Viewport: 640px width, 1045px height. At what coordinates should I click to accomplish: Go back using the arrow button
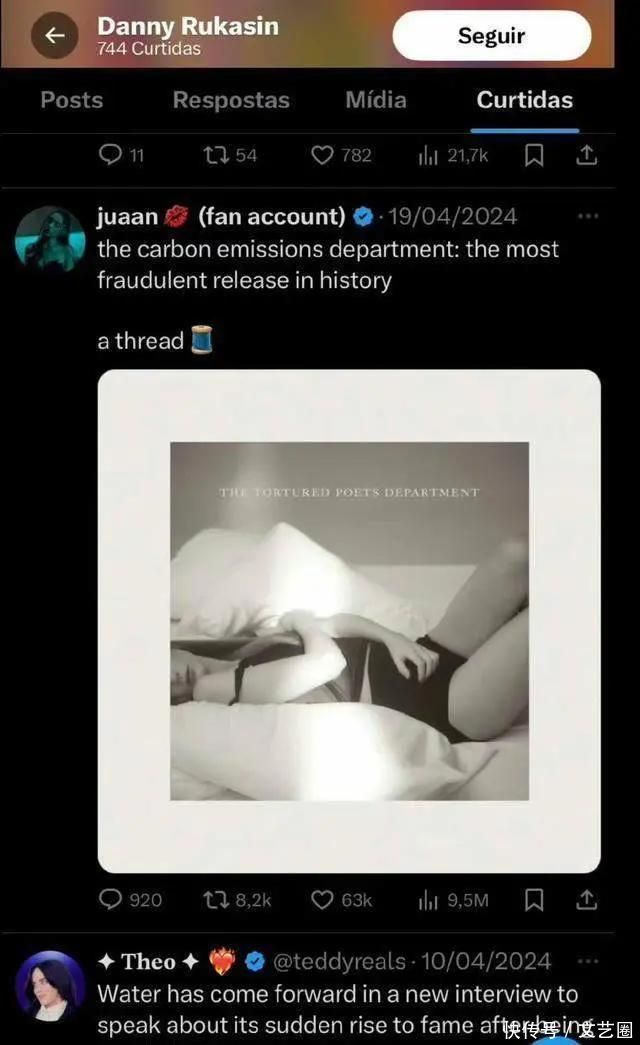(x=55, y=35)
